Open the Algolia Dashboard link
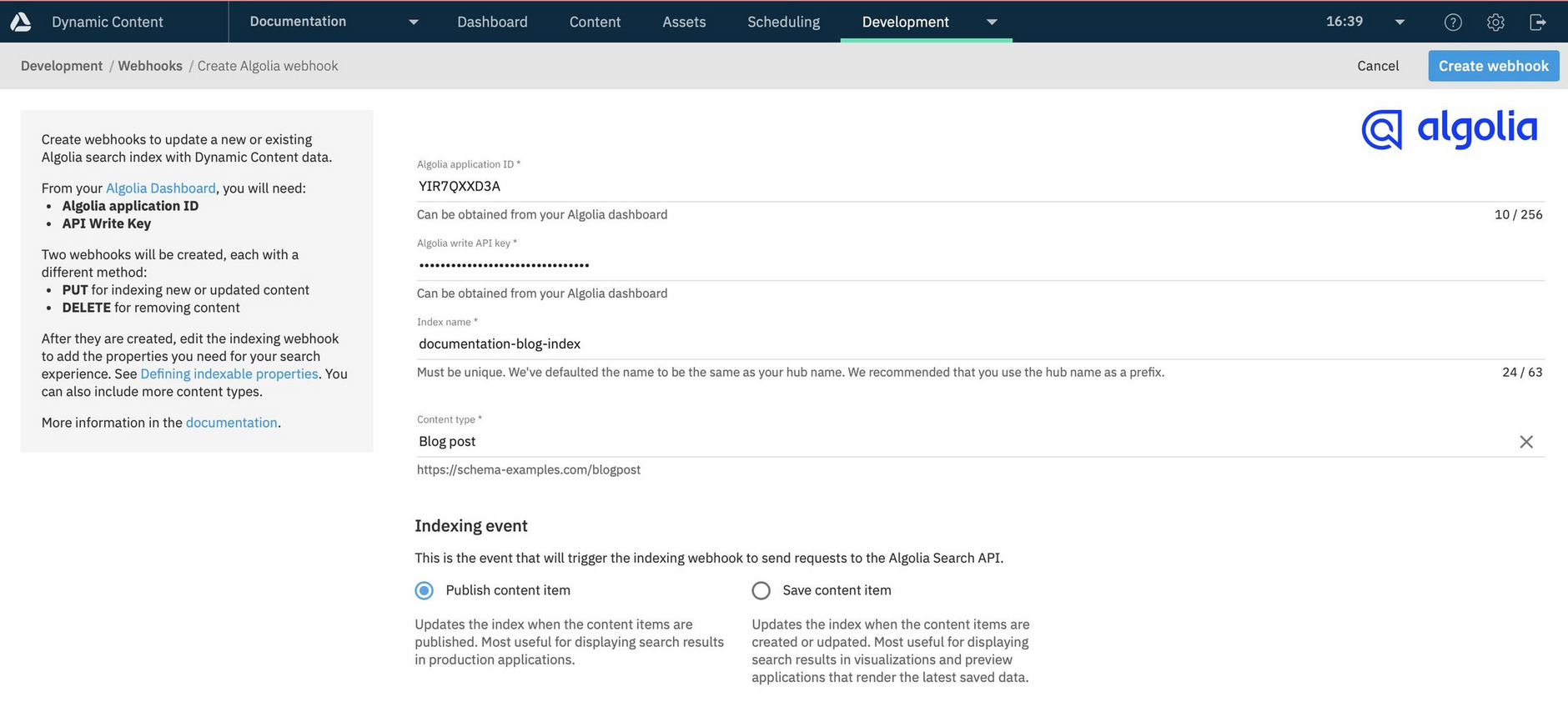The height and width of the screenshot is (712, 1568). point(160,188)
